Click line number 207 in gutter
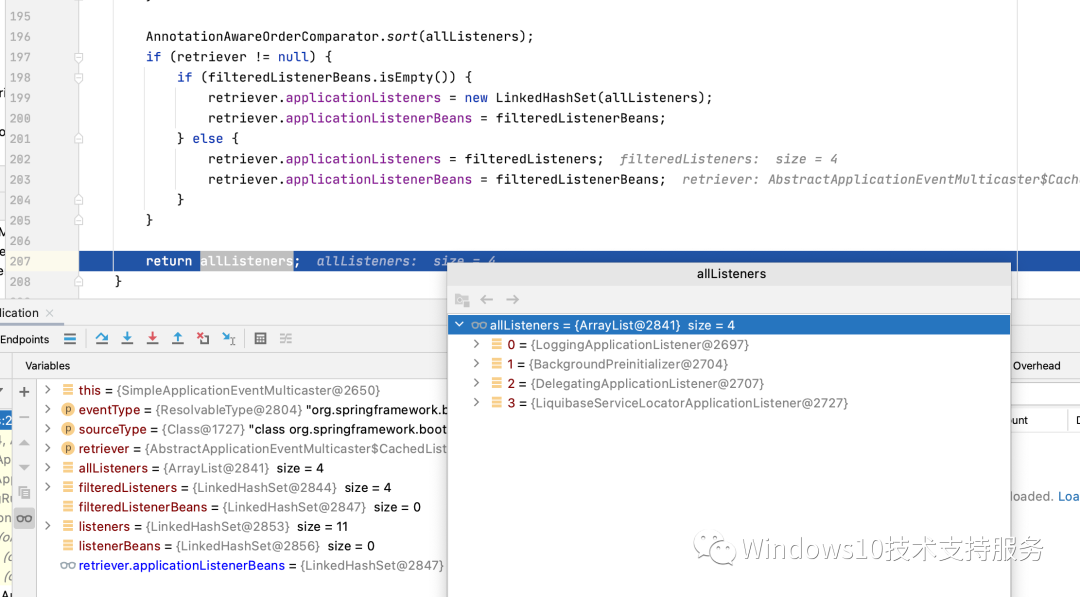 pos(20,261)
